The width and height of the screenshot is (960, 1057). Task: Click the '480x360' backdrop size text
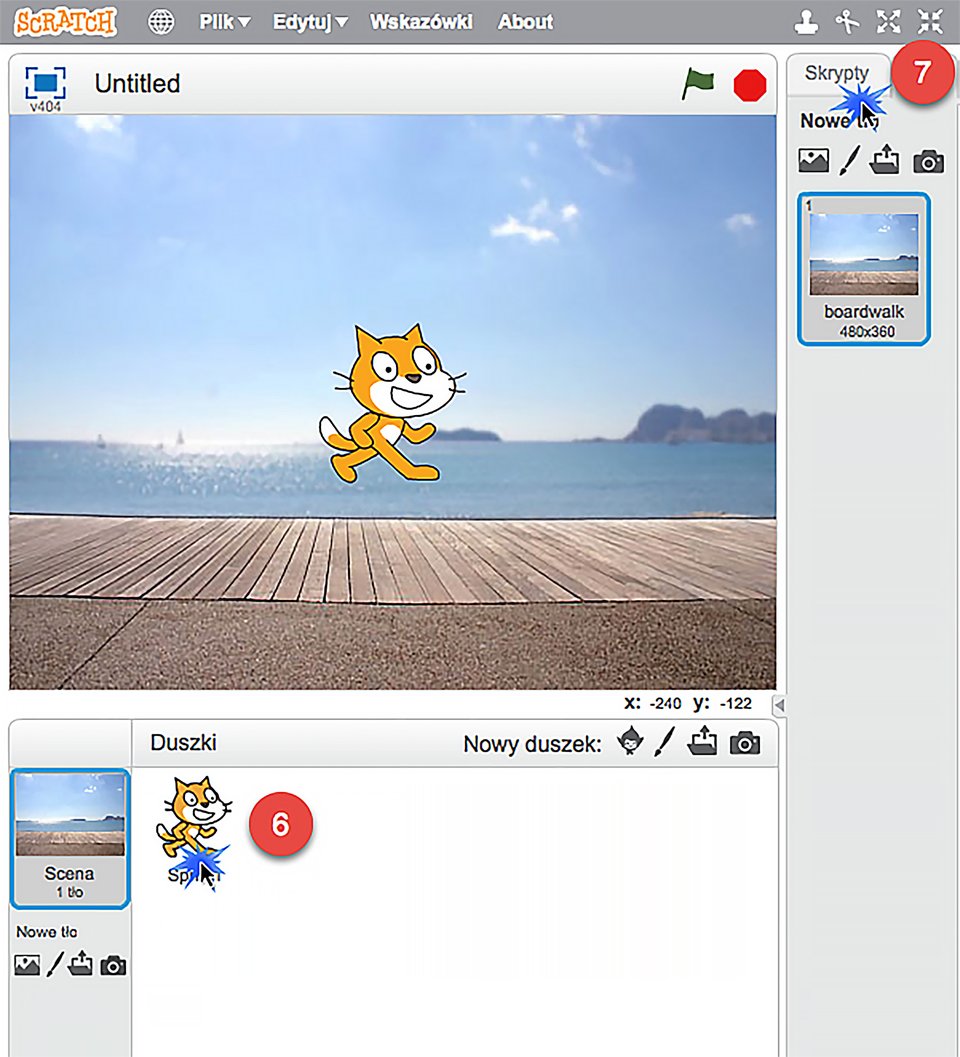867,331
